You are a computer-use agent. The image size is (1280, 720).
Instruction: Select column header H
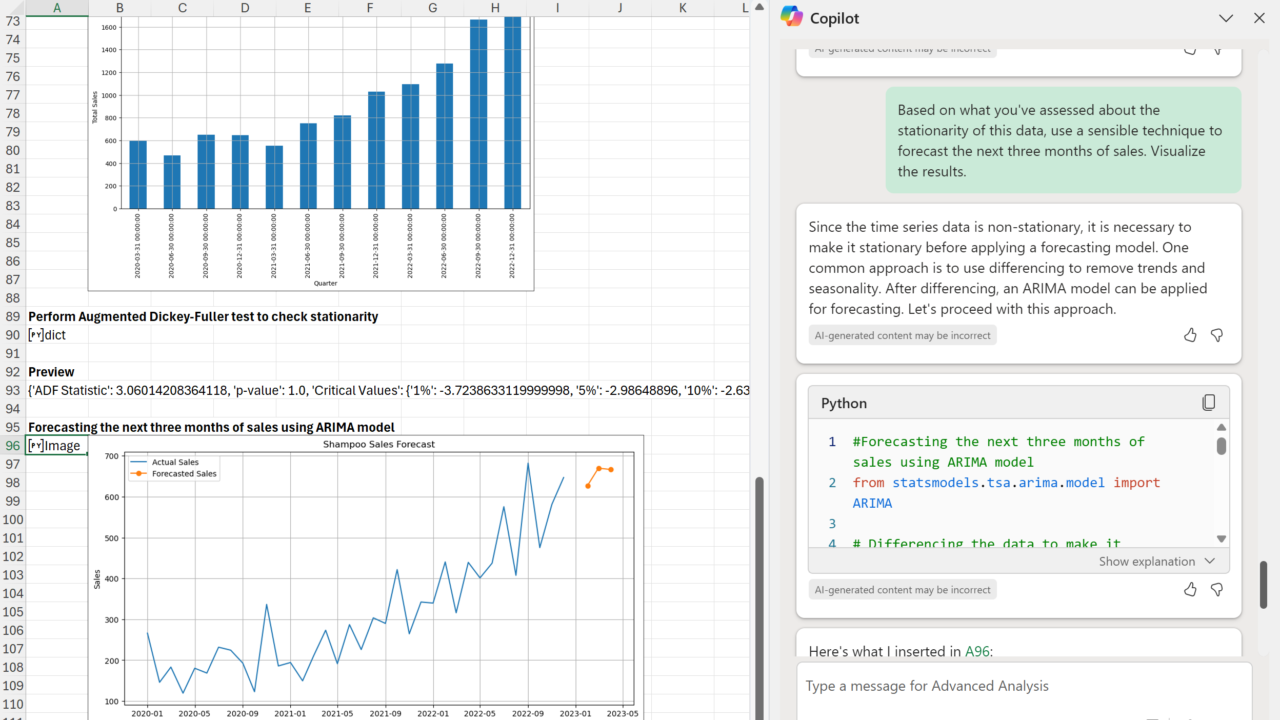tap(495, 8)
